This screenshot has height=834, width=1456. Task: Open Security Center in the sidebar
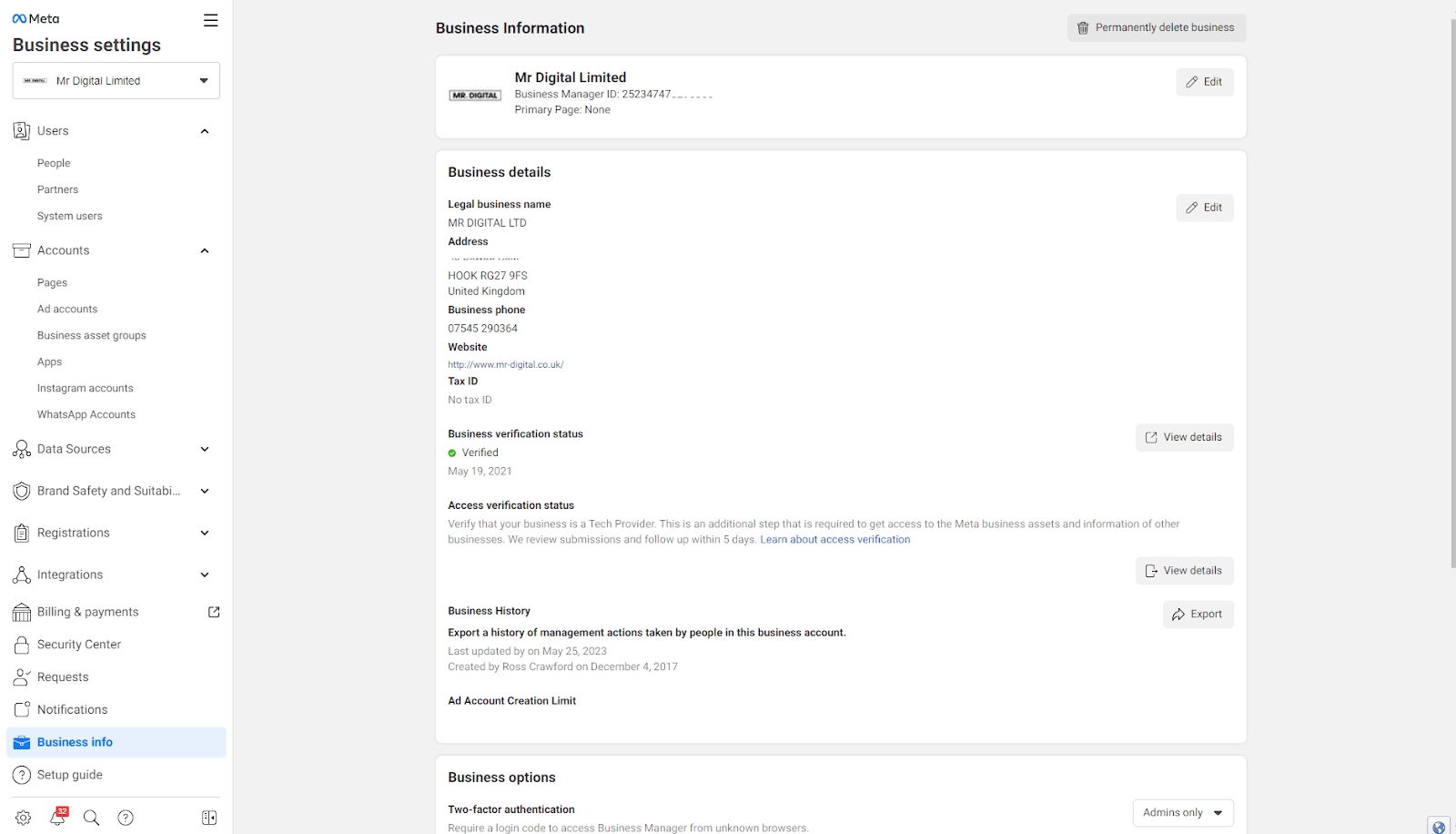point(79,645)
